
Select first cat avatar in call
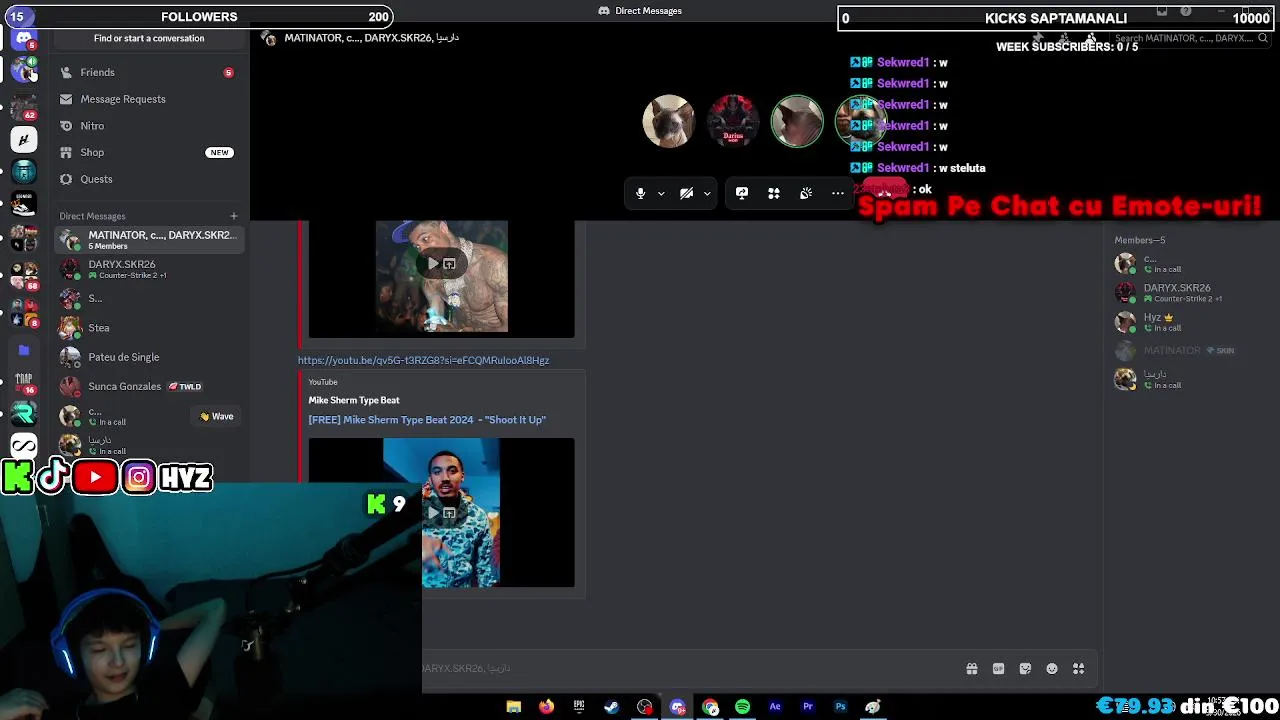point(668,121)
